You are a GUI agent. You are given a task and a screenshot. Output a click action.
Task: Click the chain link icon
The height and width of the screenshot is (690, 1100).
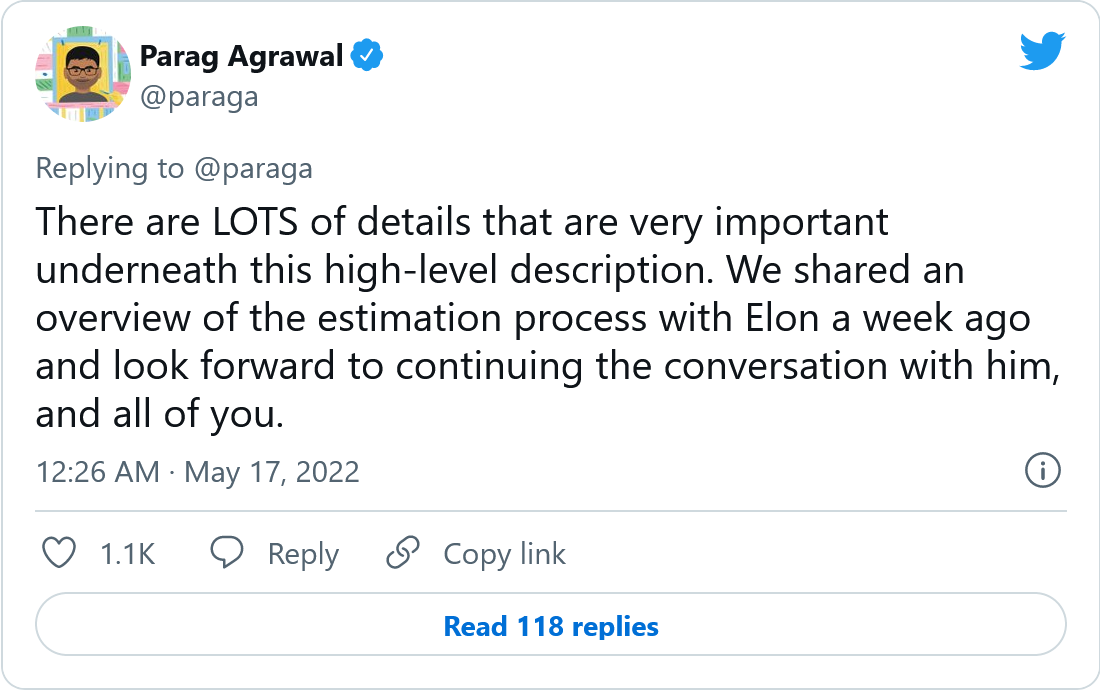(403, 553)
